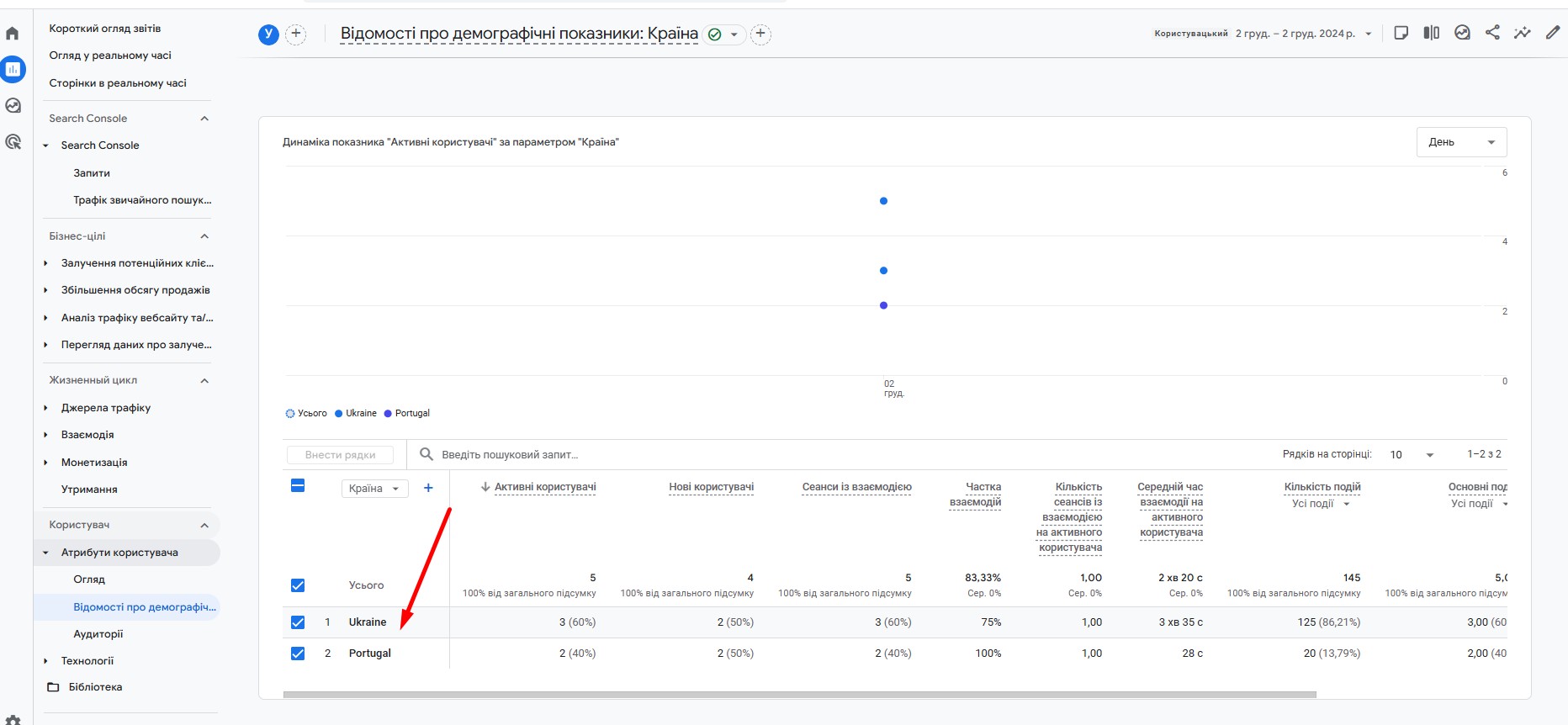Viewport: 1568px width, 725px height.
Task: Click the pencil edit report icon
Action: (1553, 33)
